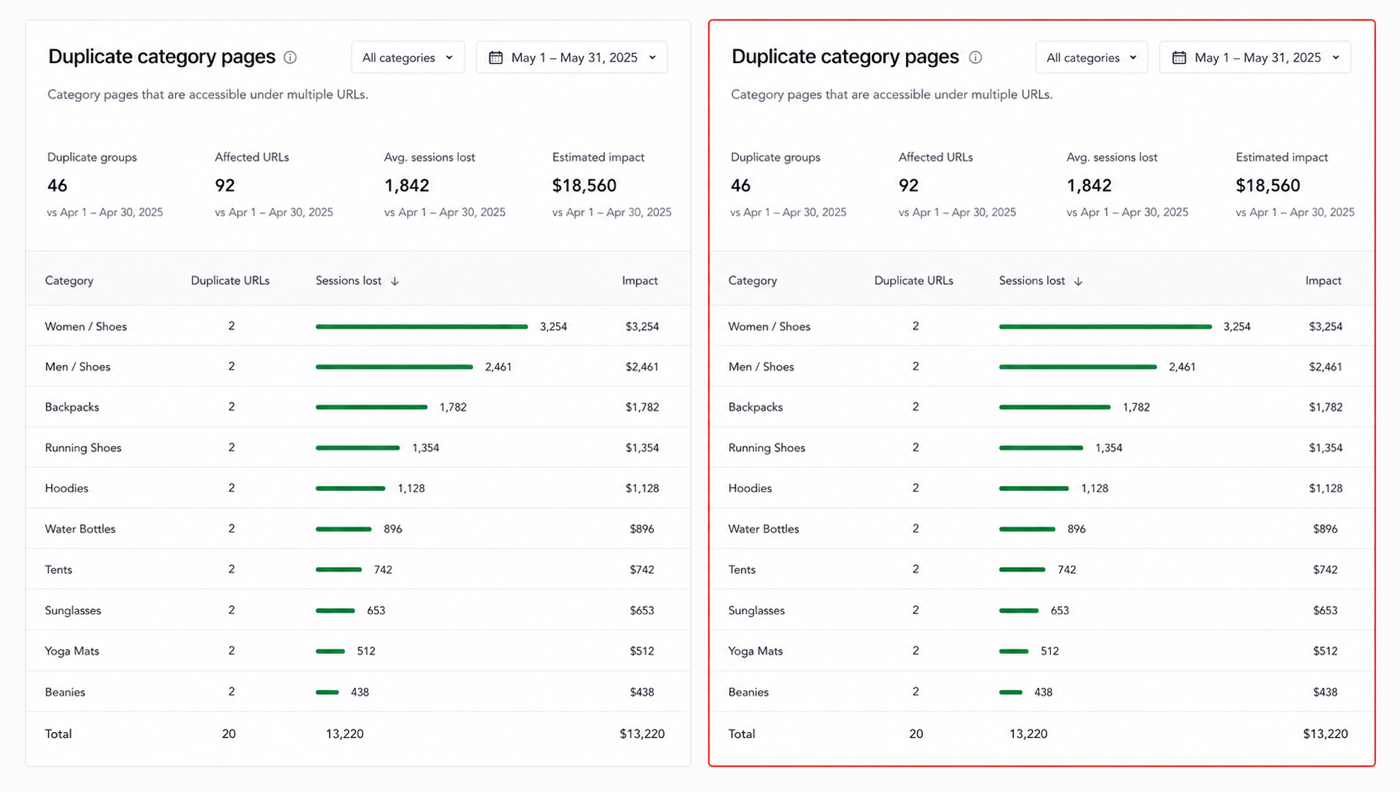The height and width of the screenshot is (792, 1400).
Task: Sort by Category header in red-outlined panel
Action: pyautogui.click(x=753, y=281)
